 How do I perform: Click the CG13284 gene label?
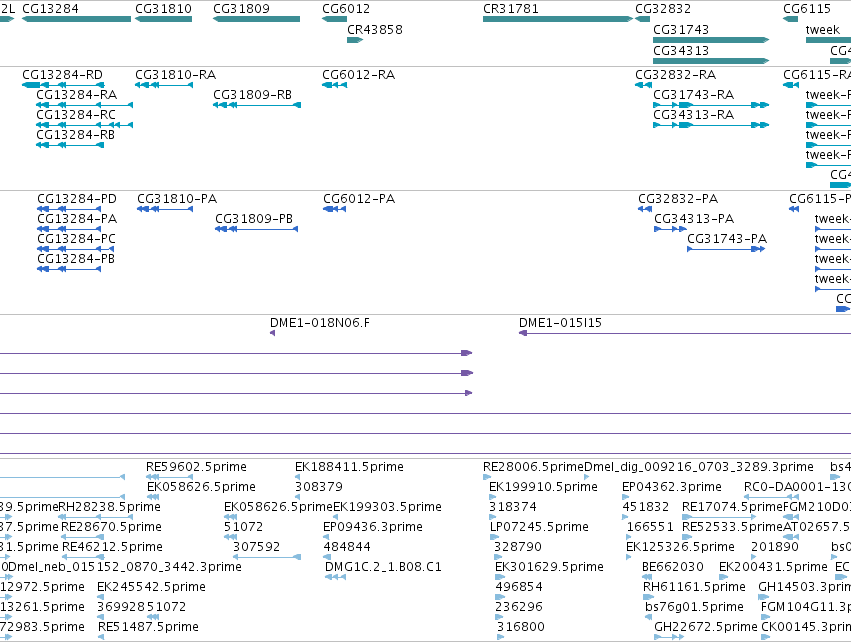[50, 9]
